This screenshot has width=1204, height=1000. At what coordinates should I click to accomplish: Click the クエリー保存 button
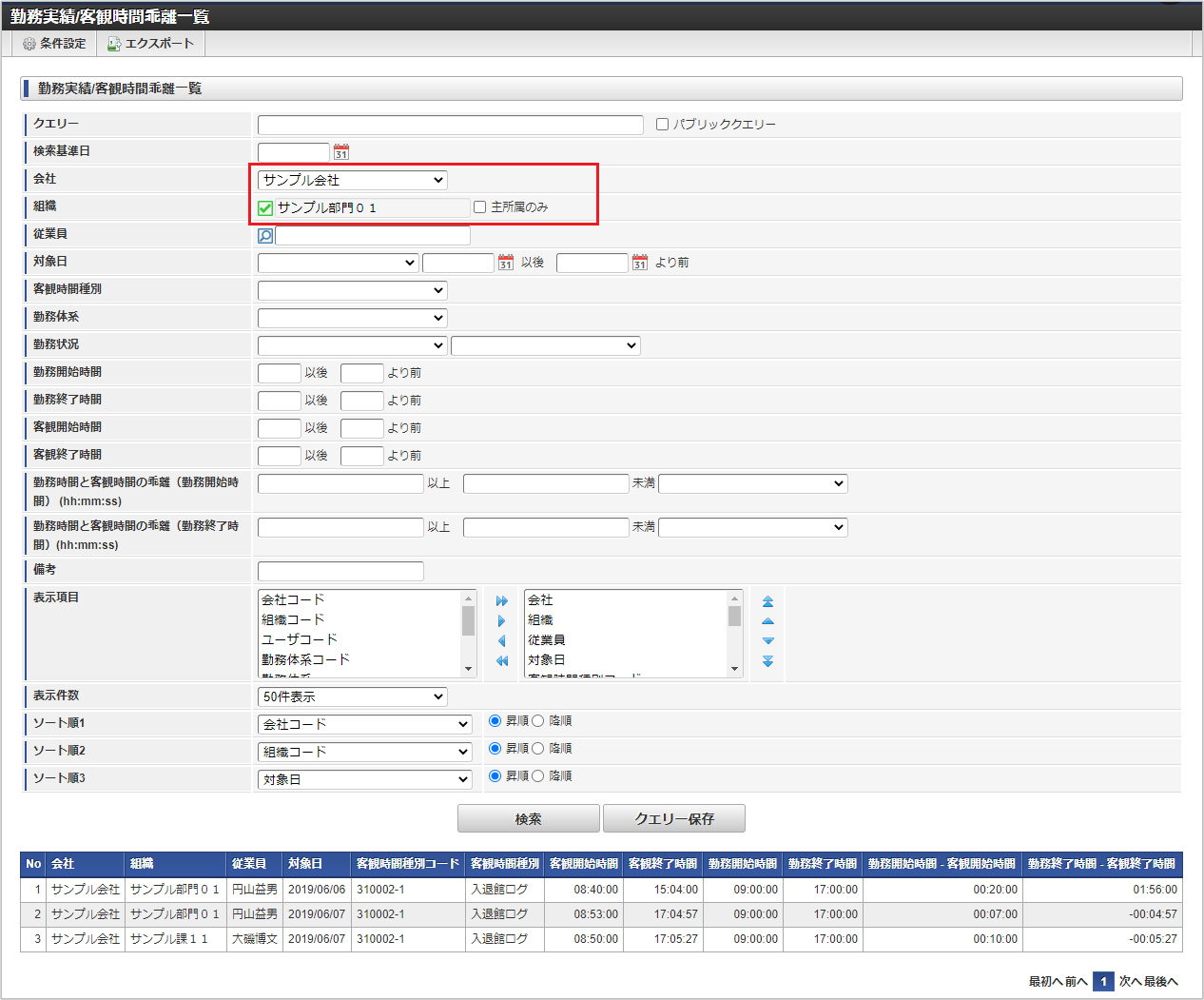click(x=674, y=818)
